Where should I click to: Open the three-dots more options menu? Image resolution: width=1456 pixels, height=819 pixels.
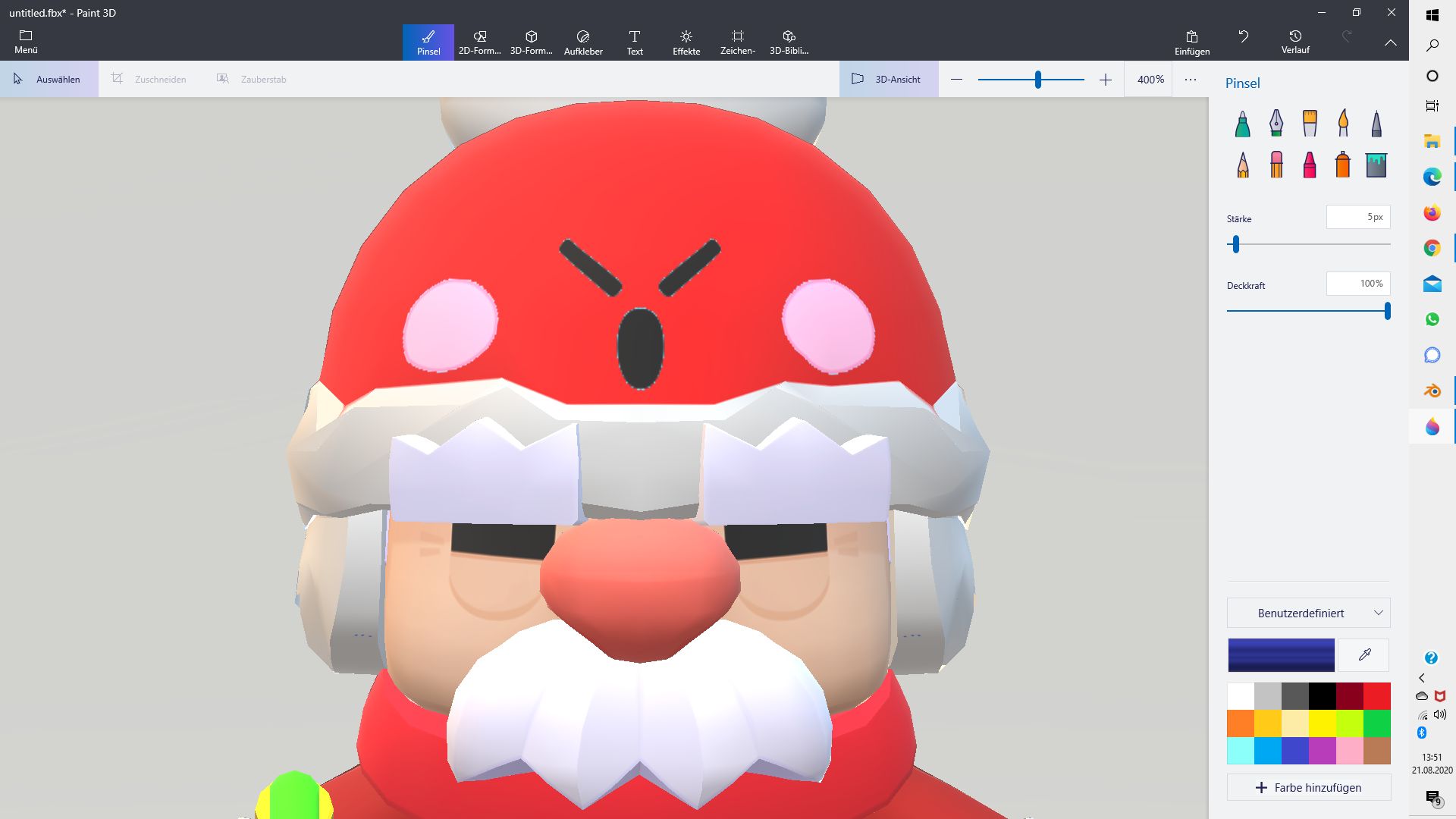[1191, 79]
